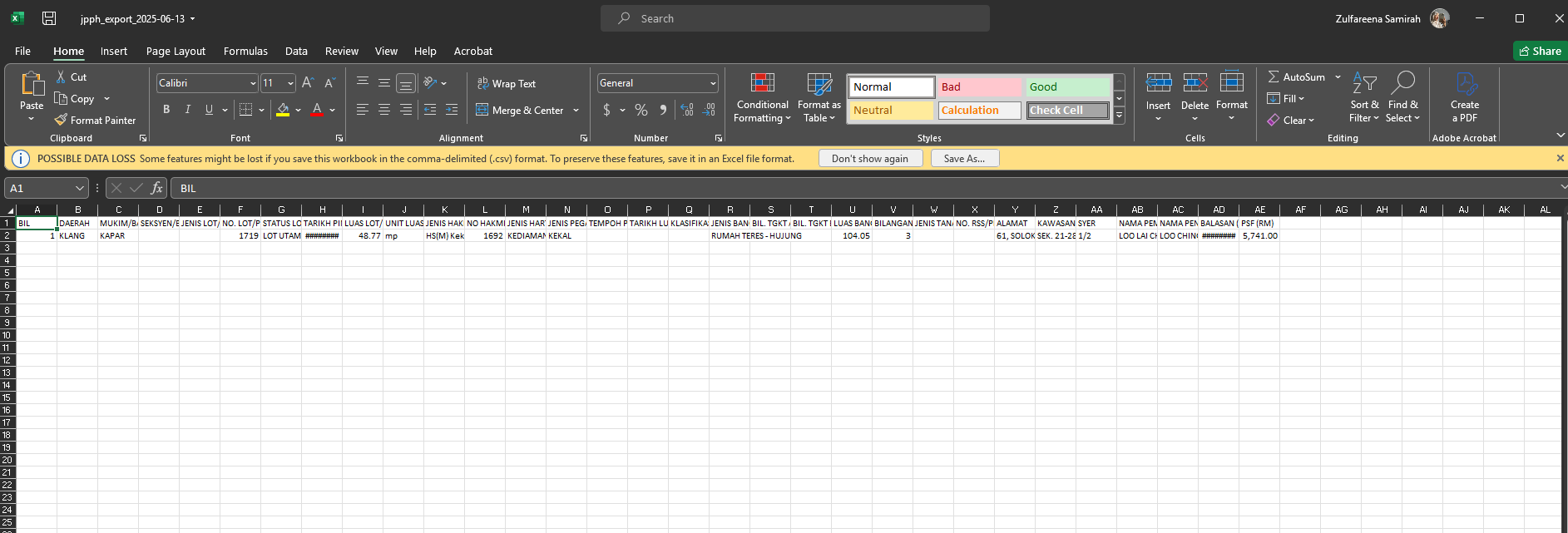Click the Don't show again button
This screenshot has width=1568, height=533.
[869, 158]
